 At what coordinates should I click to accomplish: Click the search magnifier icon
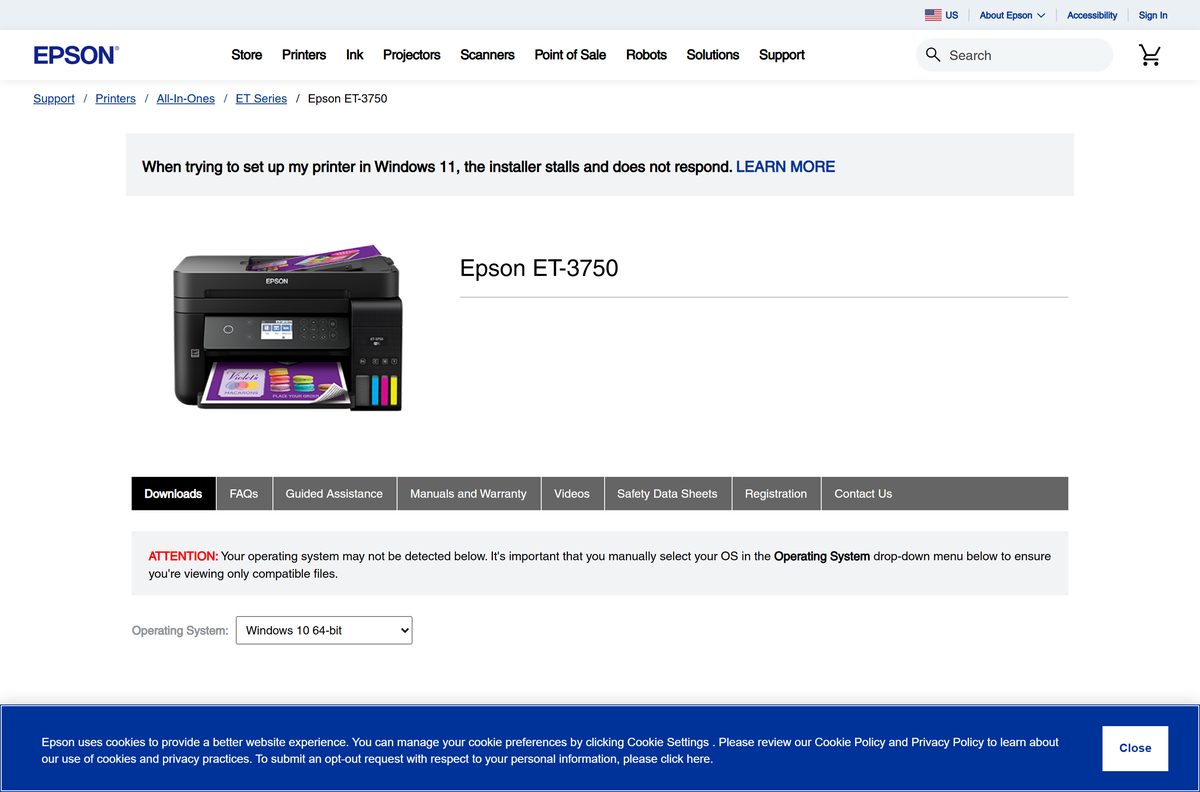(933, 55)
